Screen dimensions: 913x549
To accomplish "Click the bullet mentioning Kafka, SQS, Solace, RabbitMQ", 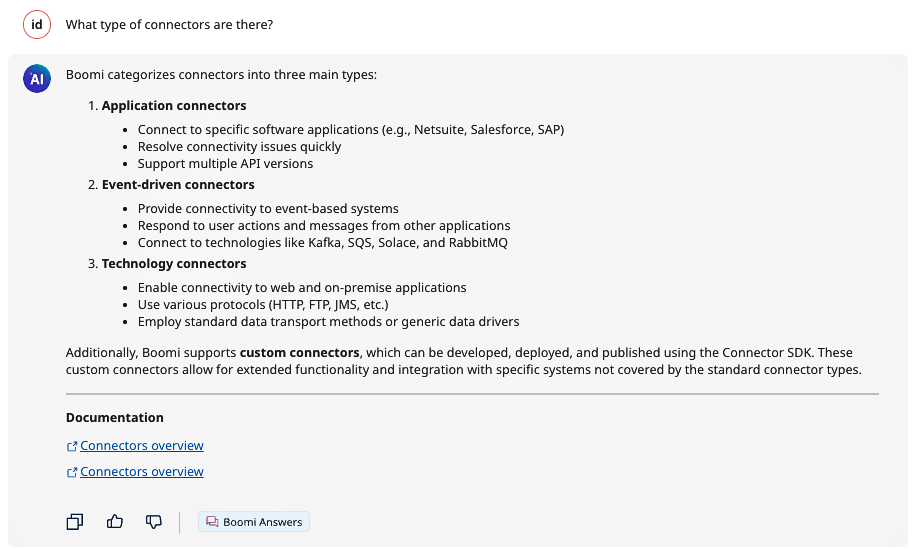I will (x=323, y=243).
